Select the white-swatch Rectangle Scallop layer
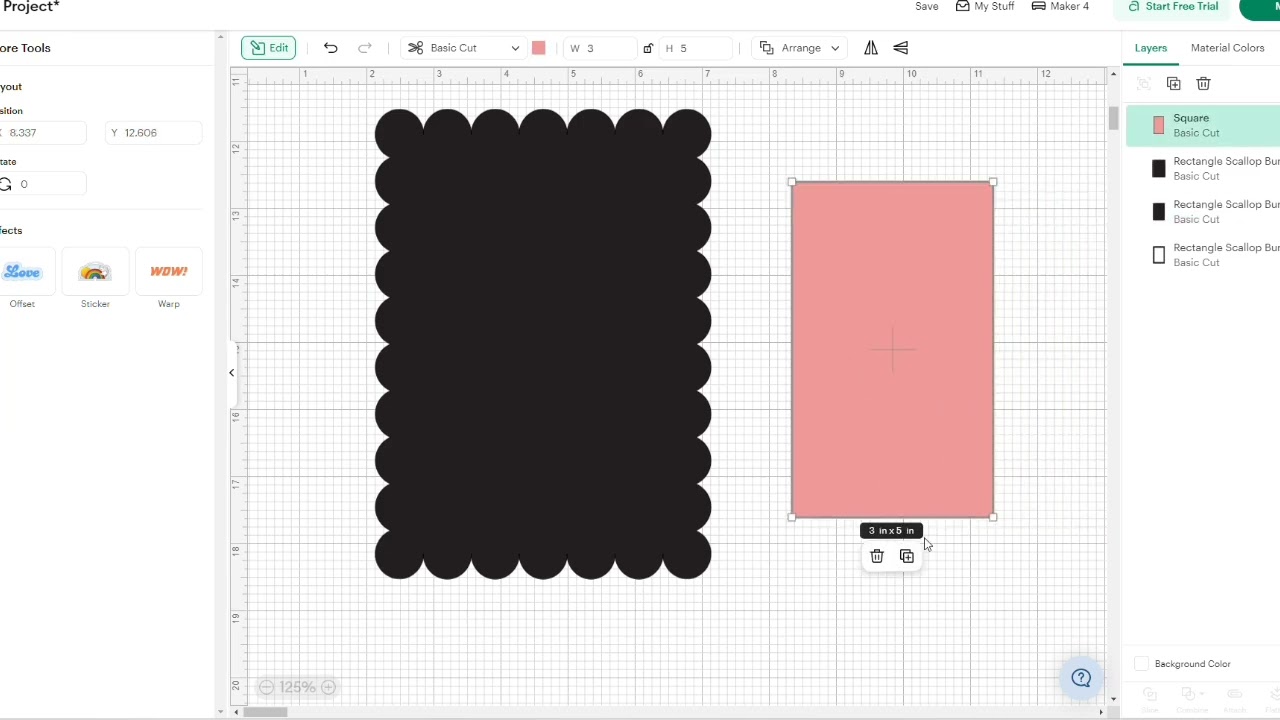The height and width of the screenshot is (720, 1280). coord(1203,255)
